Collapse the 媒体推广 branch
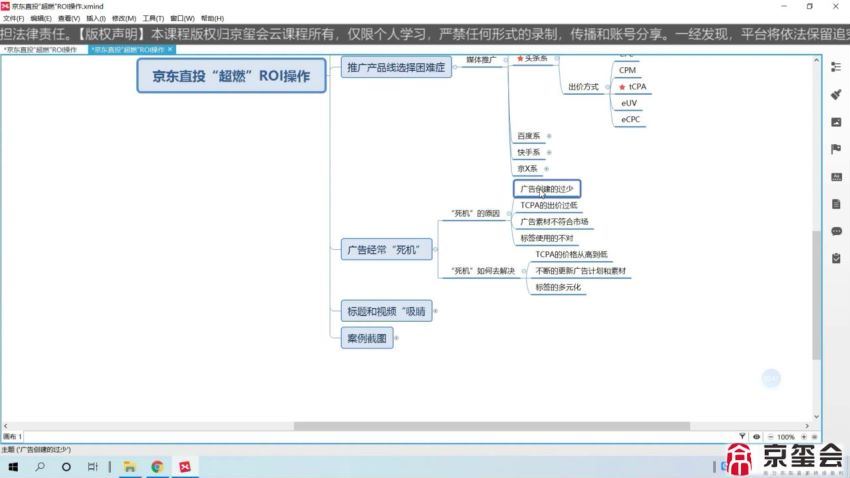 [x=505, y=60]
